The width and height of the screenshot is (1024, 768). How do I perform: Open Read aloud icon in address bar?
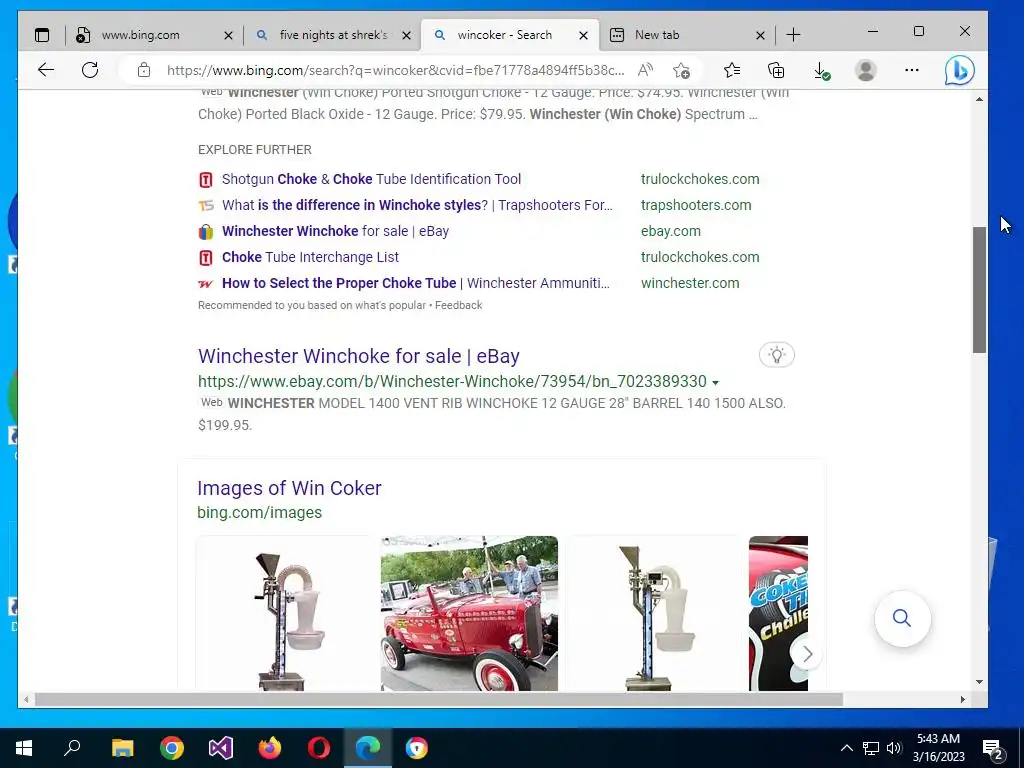645,70
